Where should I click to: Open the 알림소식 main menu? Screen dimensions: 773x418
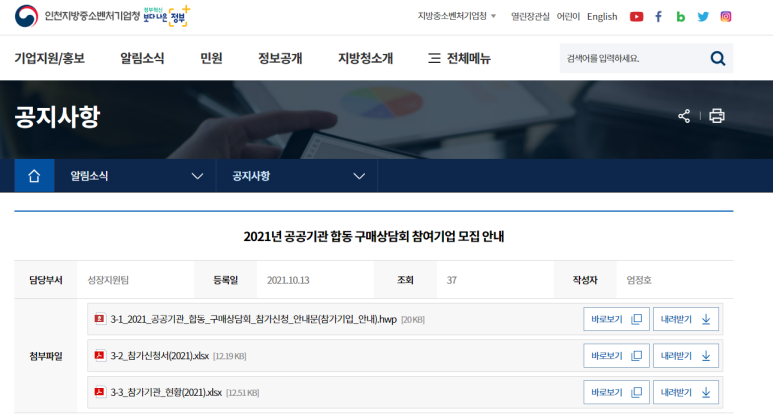click(x=142, y=59)
